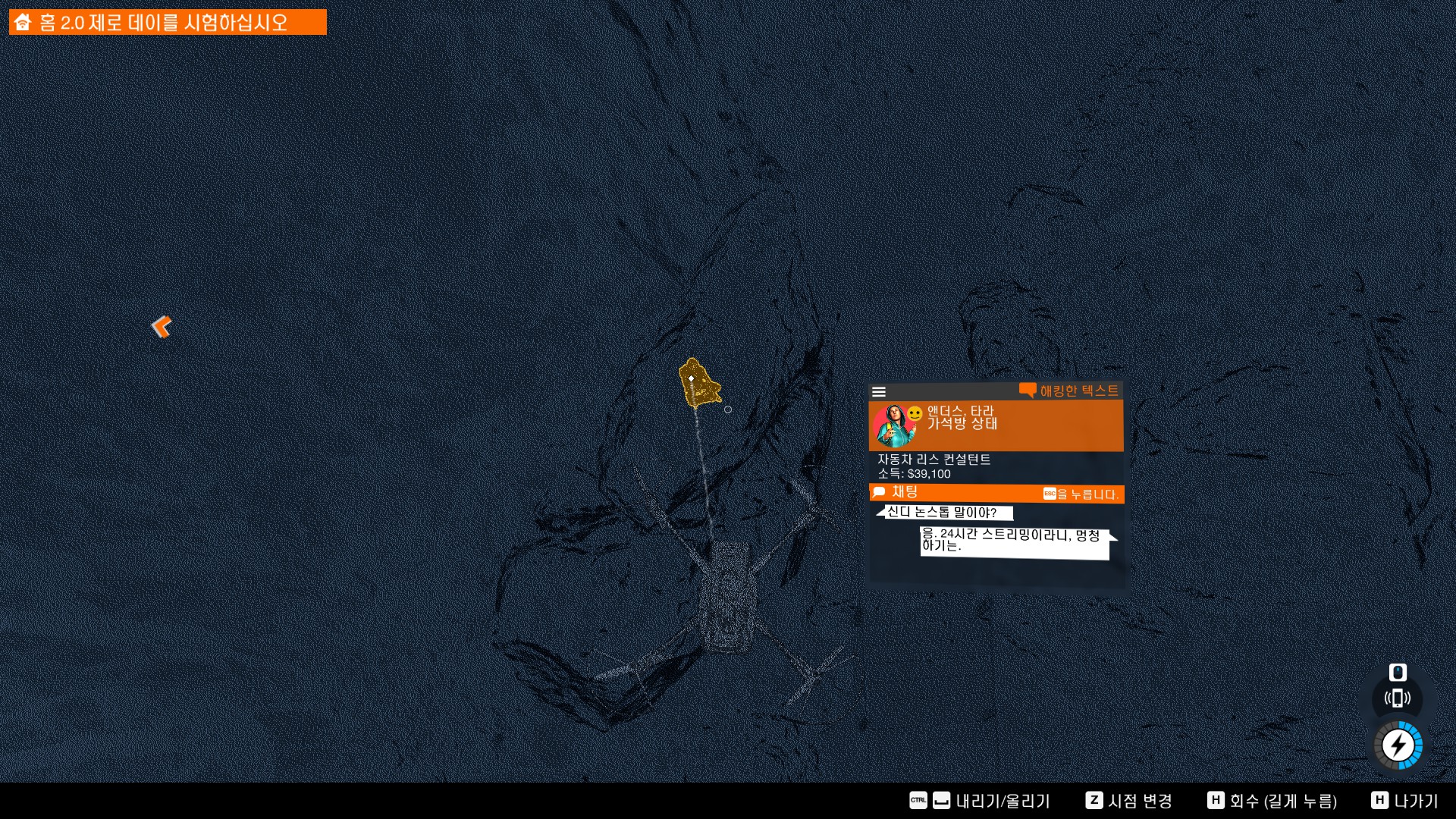The height and width of the screenshot is (819, 1456).
Task: Open the hamburger menu in profile panel
Action: (x=879, y=392)
